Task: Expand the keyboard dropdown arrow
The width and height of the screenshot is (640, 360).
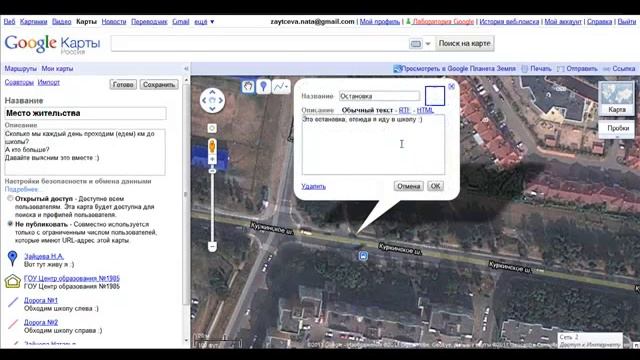Action: coord(428,43)
